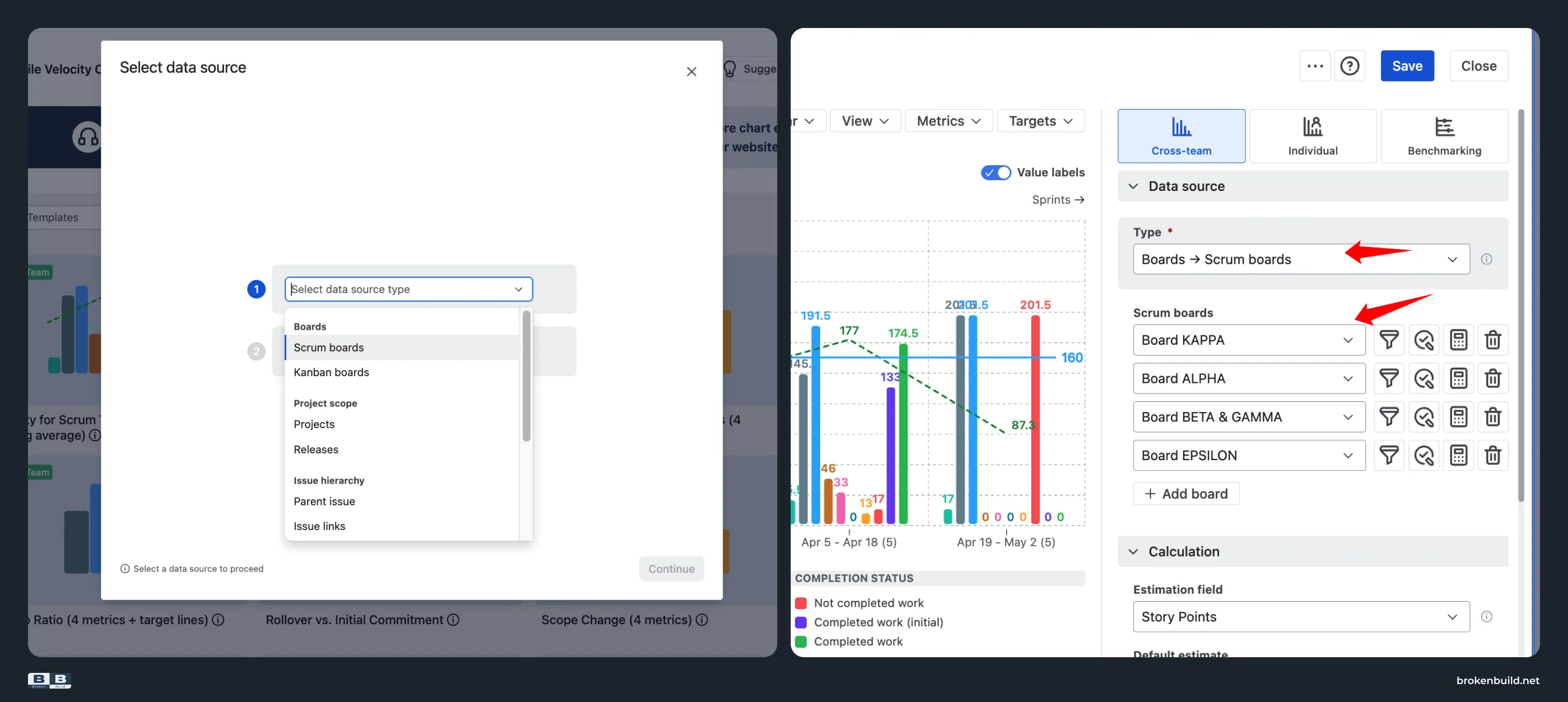This screenshot has height=702, width=1568.
Task: Select Issue links from the list
Action: coord(402,526)
